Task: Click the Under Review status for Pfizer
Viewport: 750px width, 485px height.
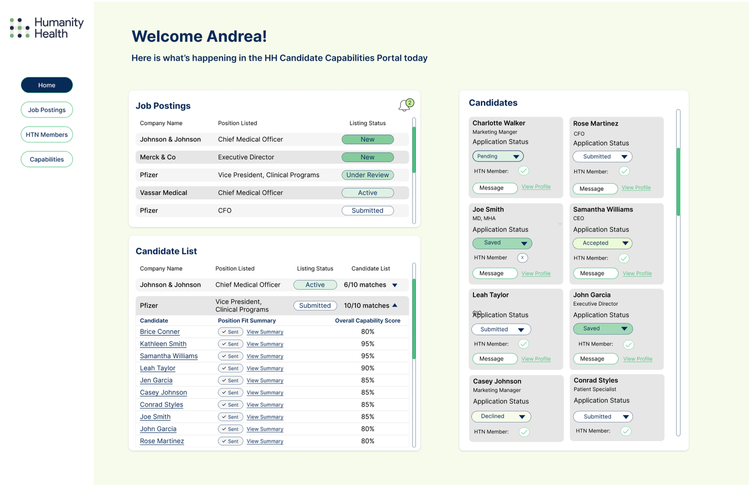Action: click(367, 175)
